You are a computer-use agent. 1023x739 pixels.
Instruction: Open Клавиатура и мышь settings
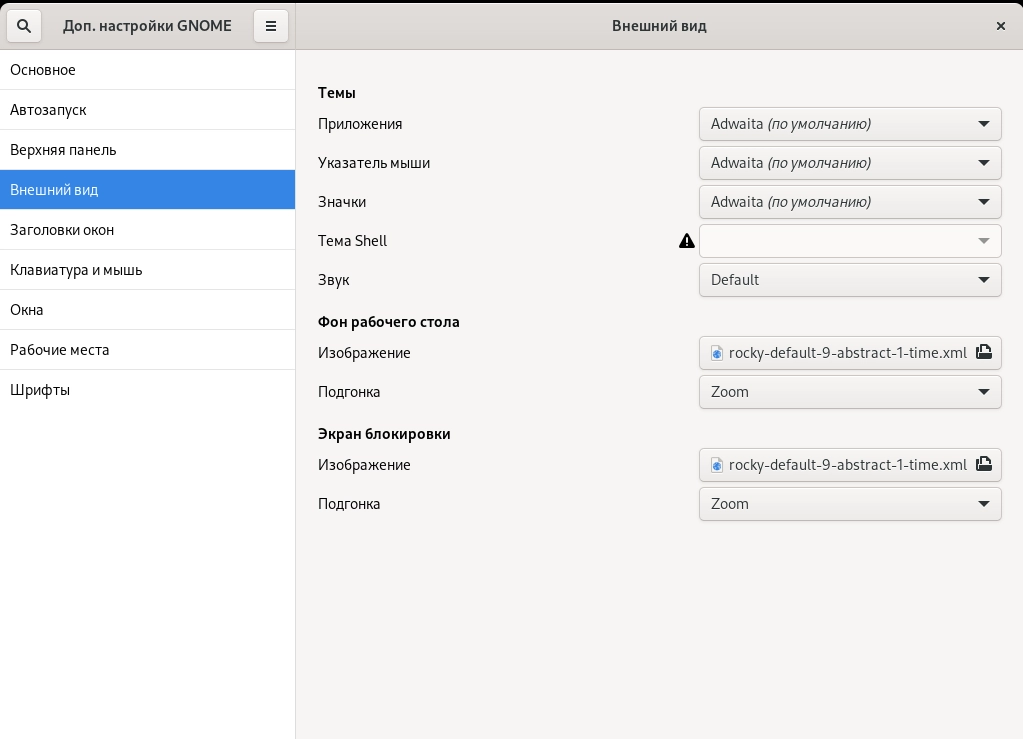click(x=147, y=270)
